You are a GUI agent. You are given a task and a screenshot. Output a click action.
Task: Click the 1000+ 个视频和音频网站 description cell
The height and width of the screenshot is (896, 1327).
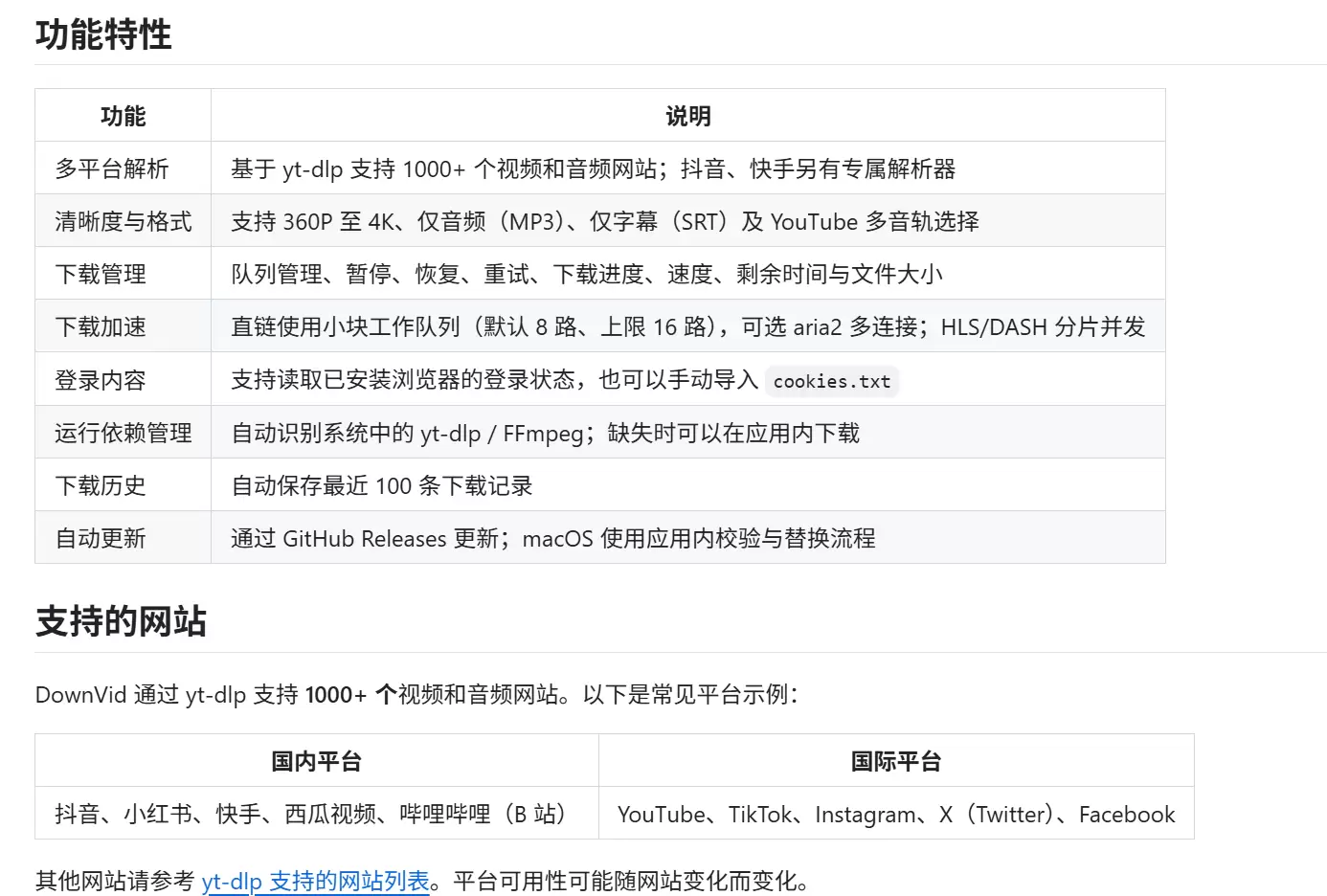(x=688, y=168)
